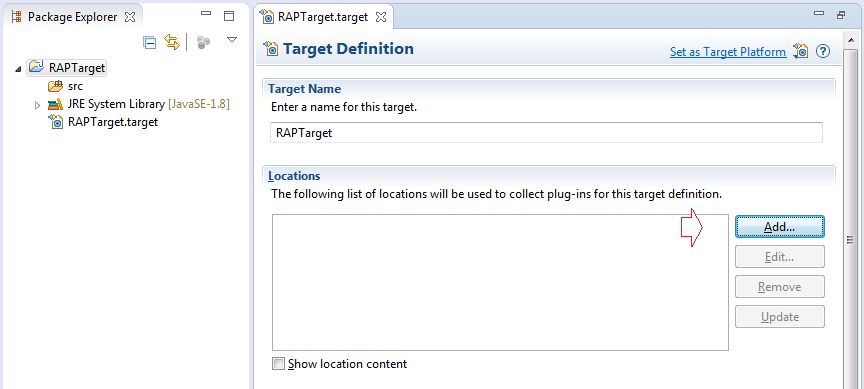Switch to the RAPTarget.target editor tab
The height and width of the screenshot is (389, 864).
316,17
